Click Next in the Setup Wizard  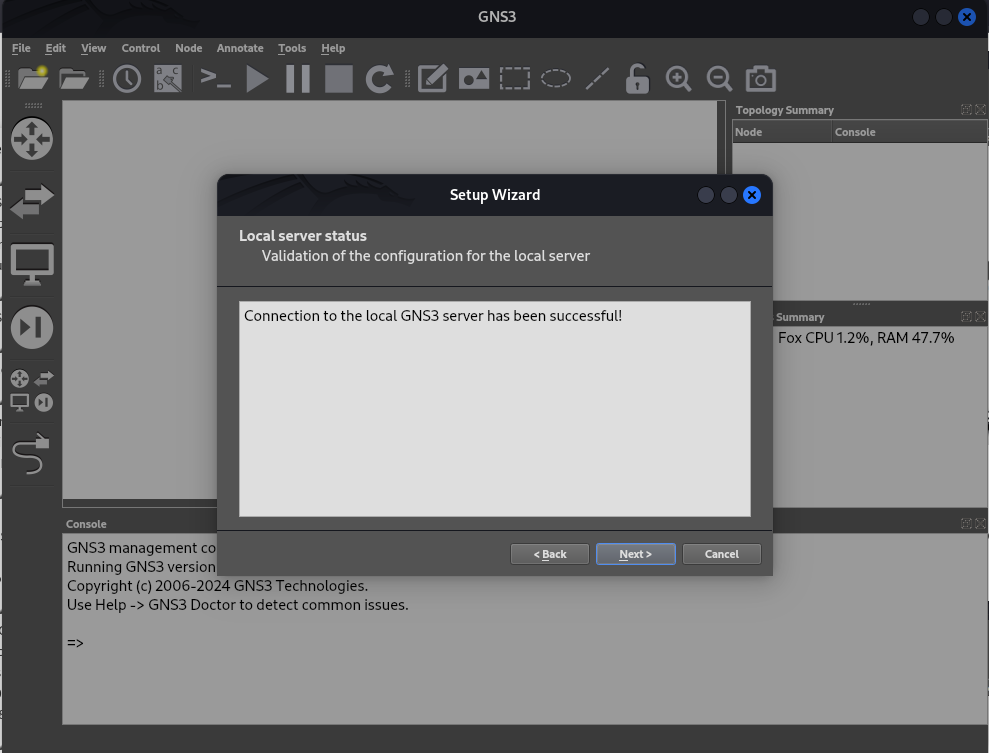(x=636, y=554)
